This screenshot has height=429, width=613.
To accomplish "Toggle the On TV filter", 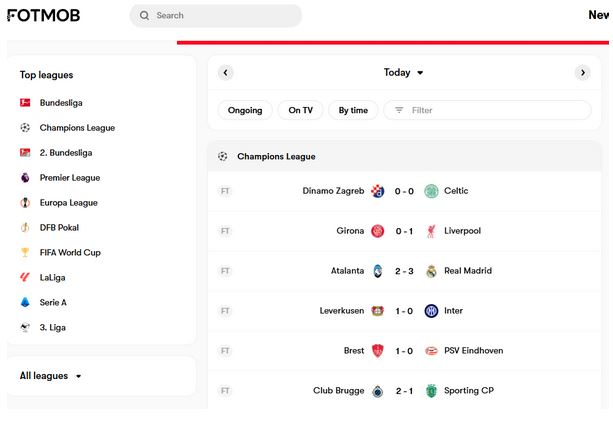I will 300,110.
